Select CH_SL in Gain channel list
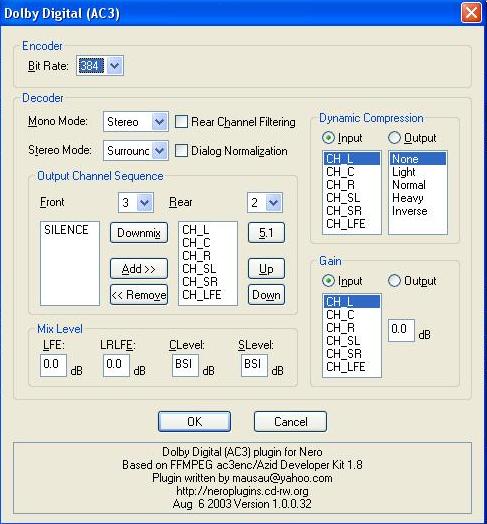 pyautogui.click(x=352, y=341)
